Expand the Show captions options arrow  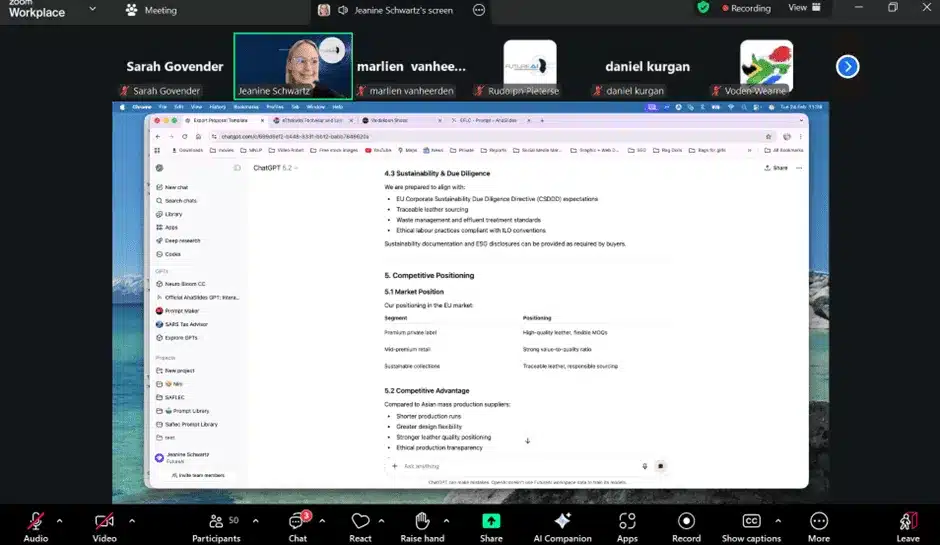pos(778,521)
